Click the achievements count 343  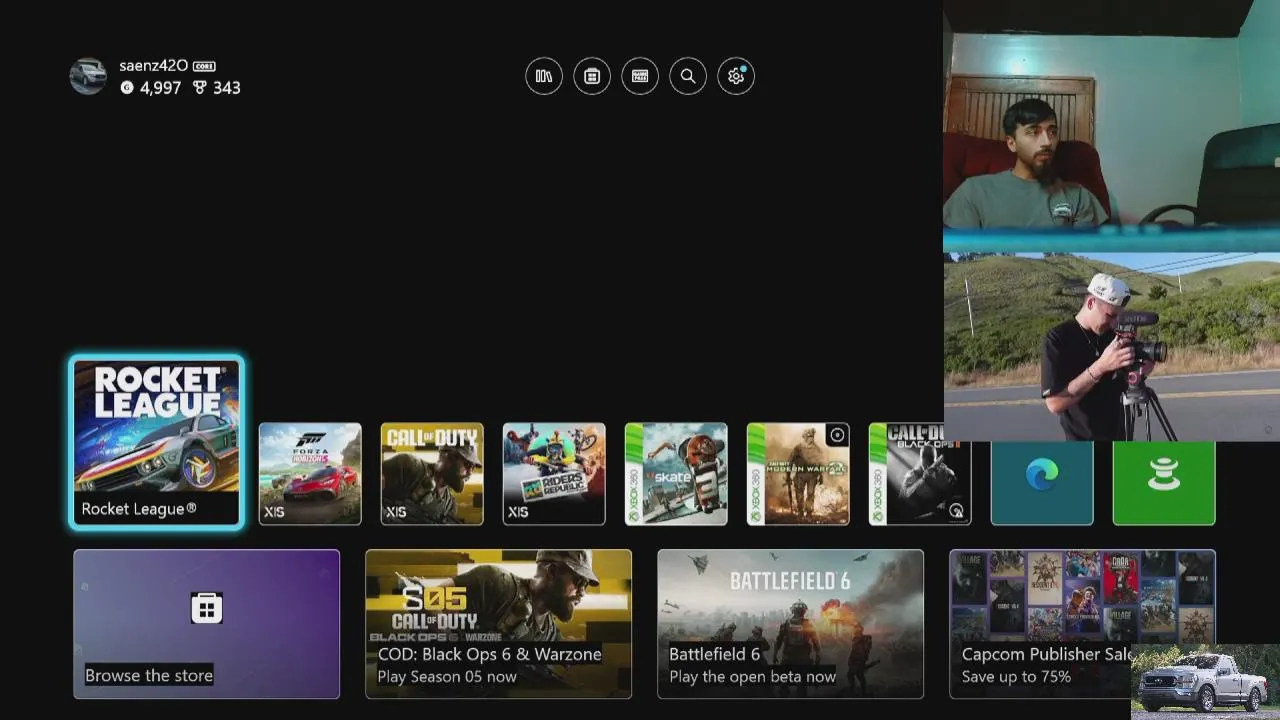227,88
